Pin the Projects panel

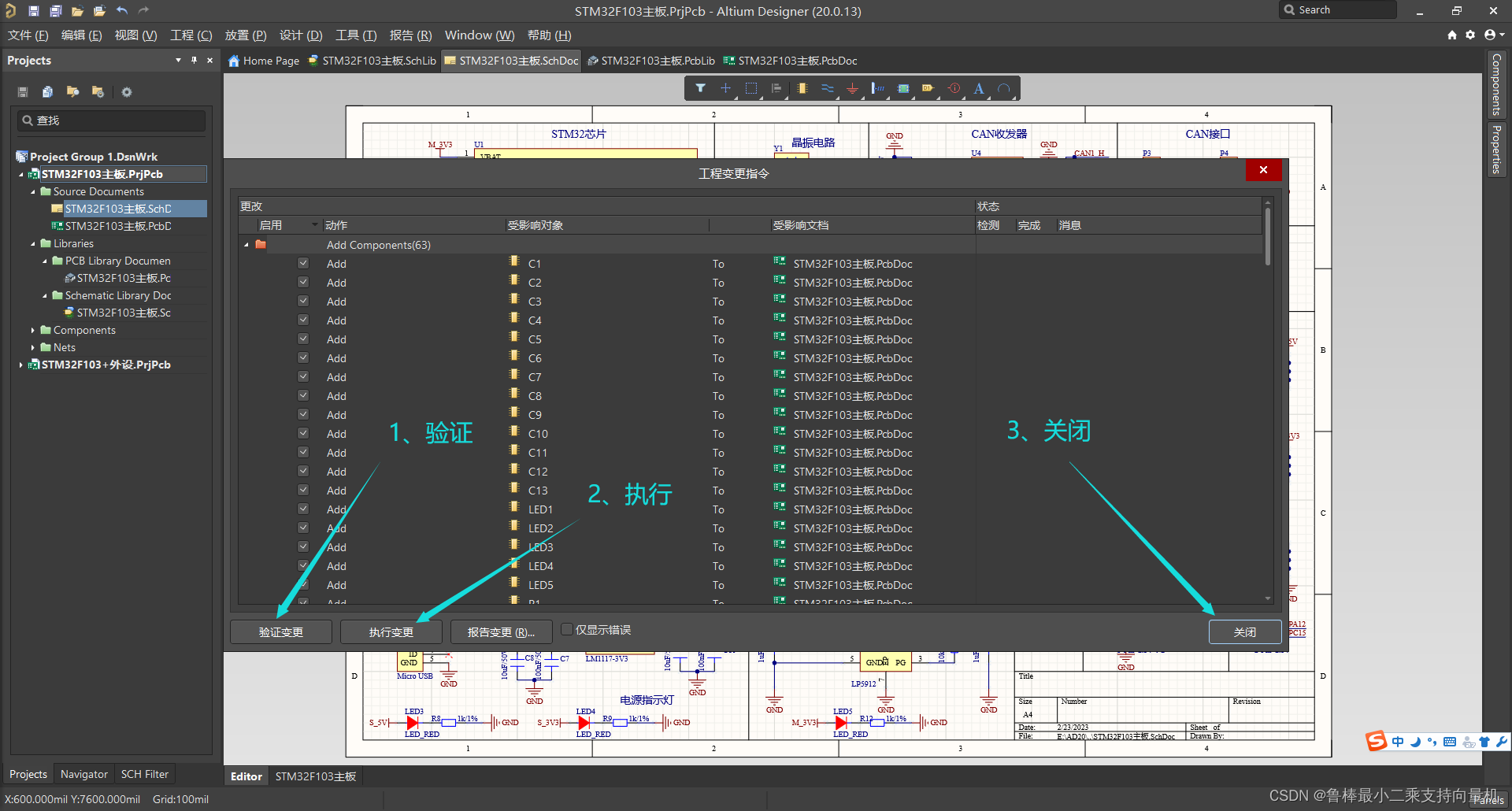[x=194, y=60]
